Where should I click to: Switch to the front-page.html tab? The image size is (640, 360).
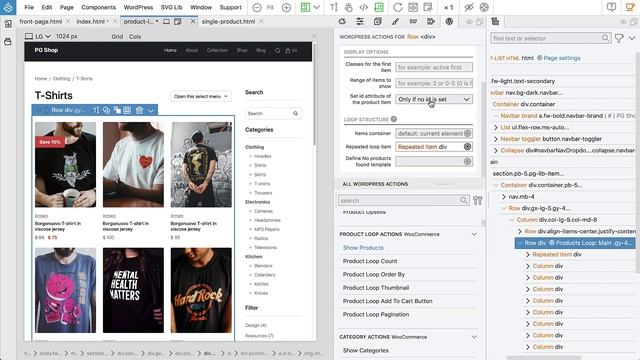coord(40,21)
